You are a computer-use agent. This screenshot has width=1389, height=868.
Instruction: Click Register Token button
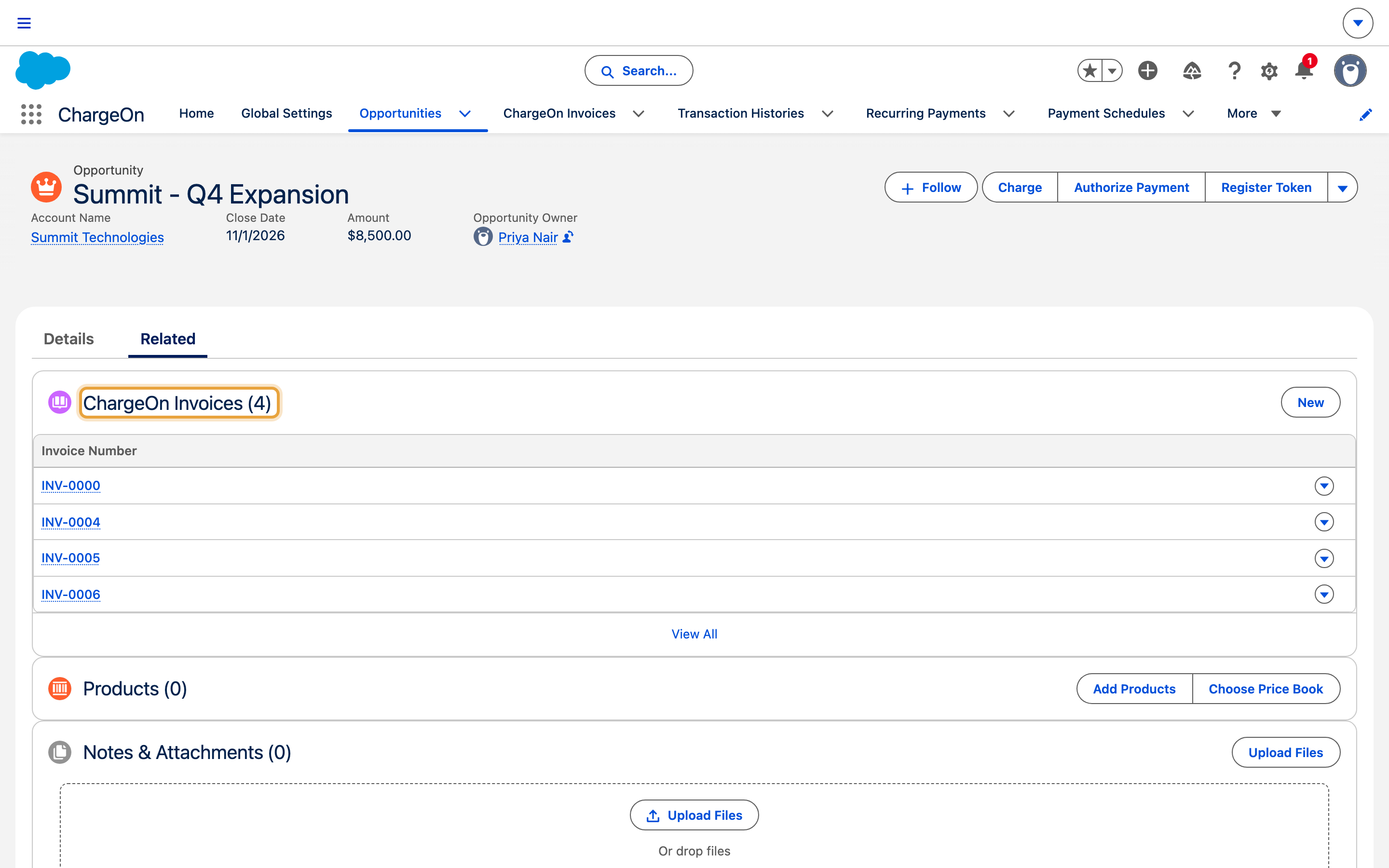[1266, 187]
